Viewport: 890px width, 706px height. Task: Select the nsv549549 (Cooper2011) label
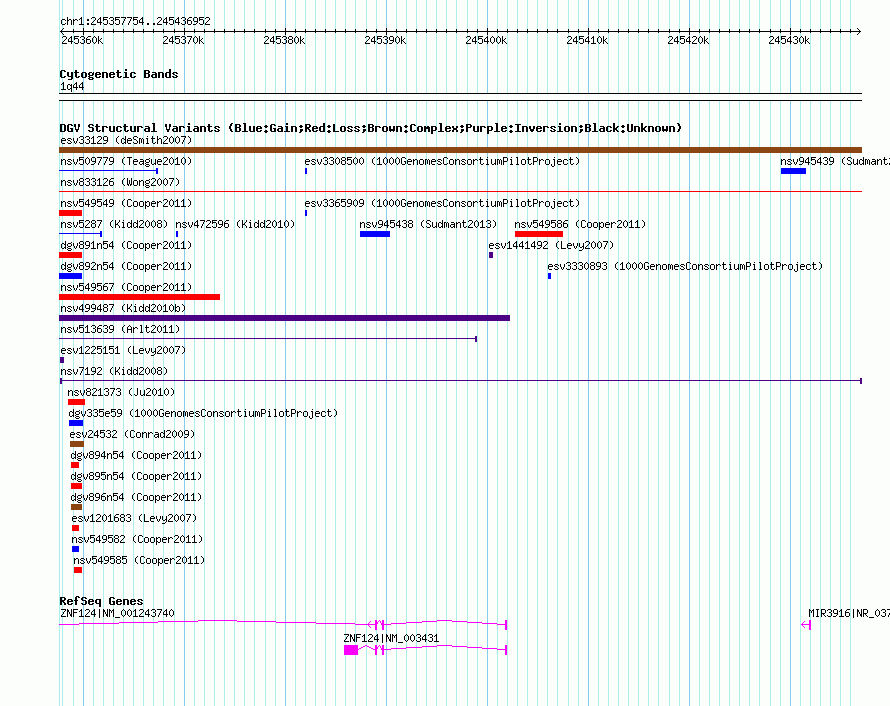pos(126,203)
